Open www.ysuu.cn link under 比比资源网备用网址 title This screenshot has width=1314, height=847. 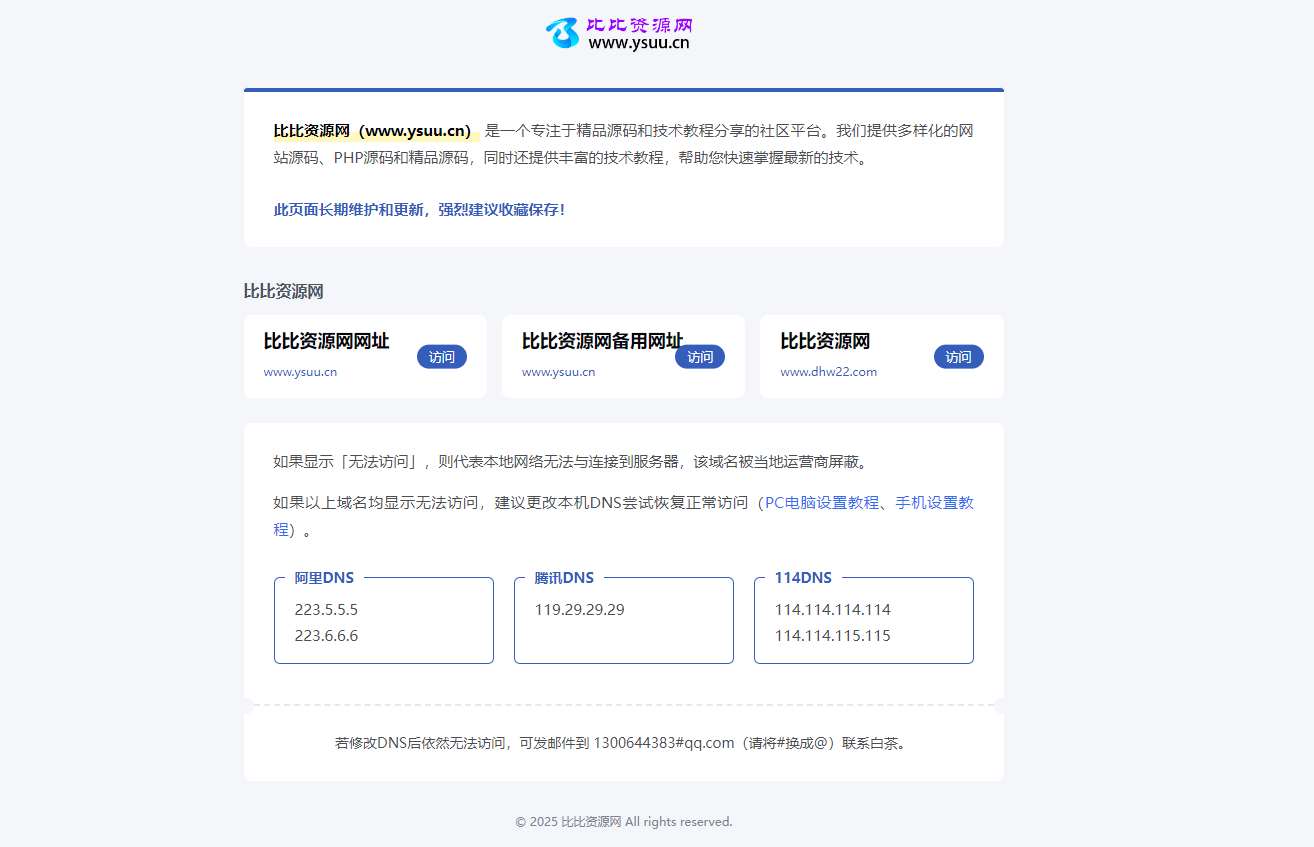[x=558, y=372]
